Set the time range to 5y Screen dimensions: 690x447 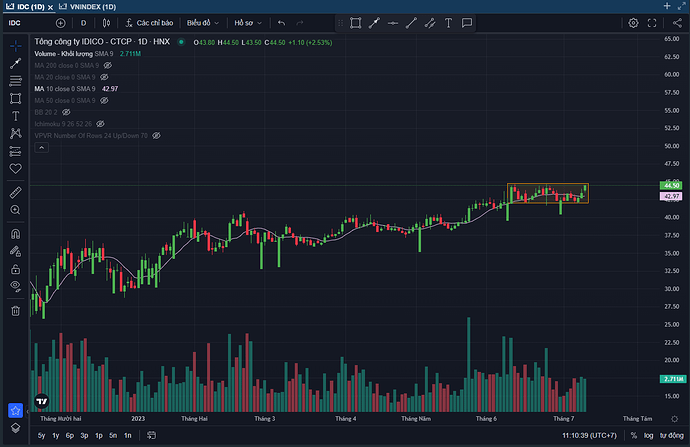pos(41,436)
